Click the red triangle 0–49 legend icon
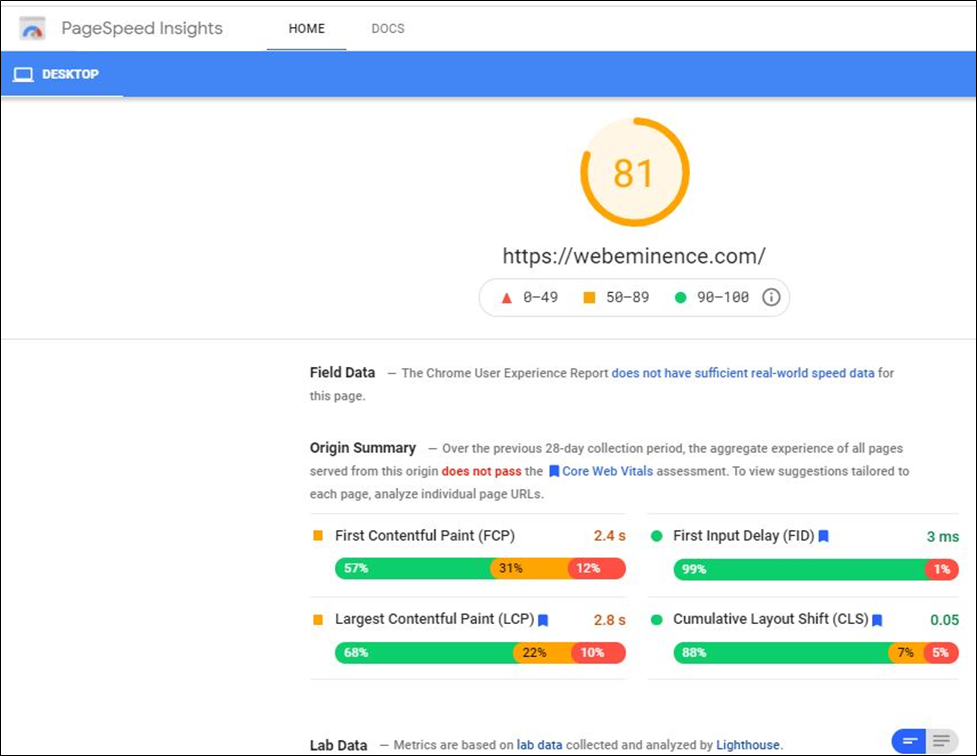 [x=507, y=298]
